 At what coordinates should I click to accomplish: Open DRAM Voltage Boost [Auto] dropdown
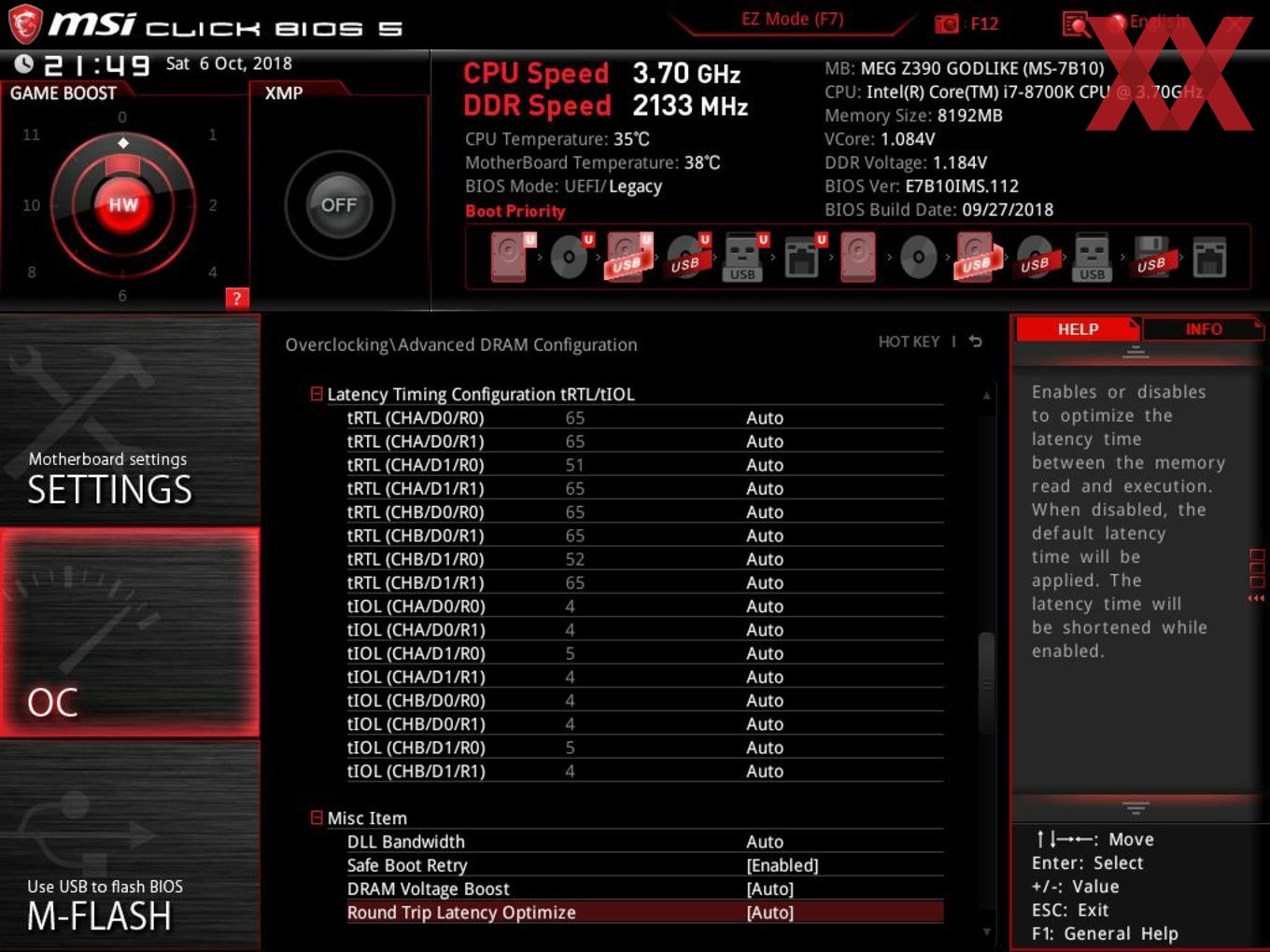pyautogui.click(x=770, y=889)
